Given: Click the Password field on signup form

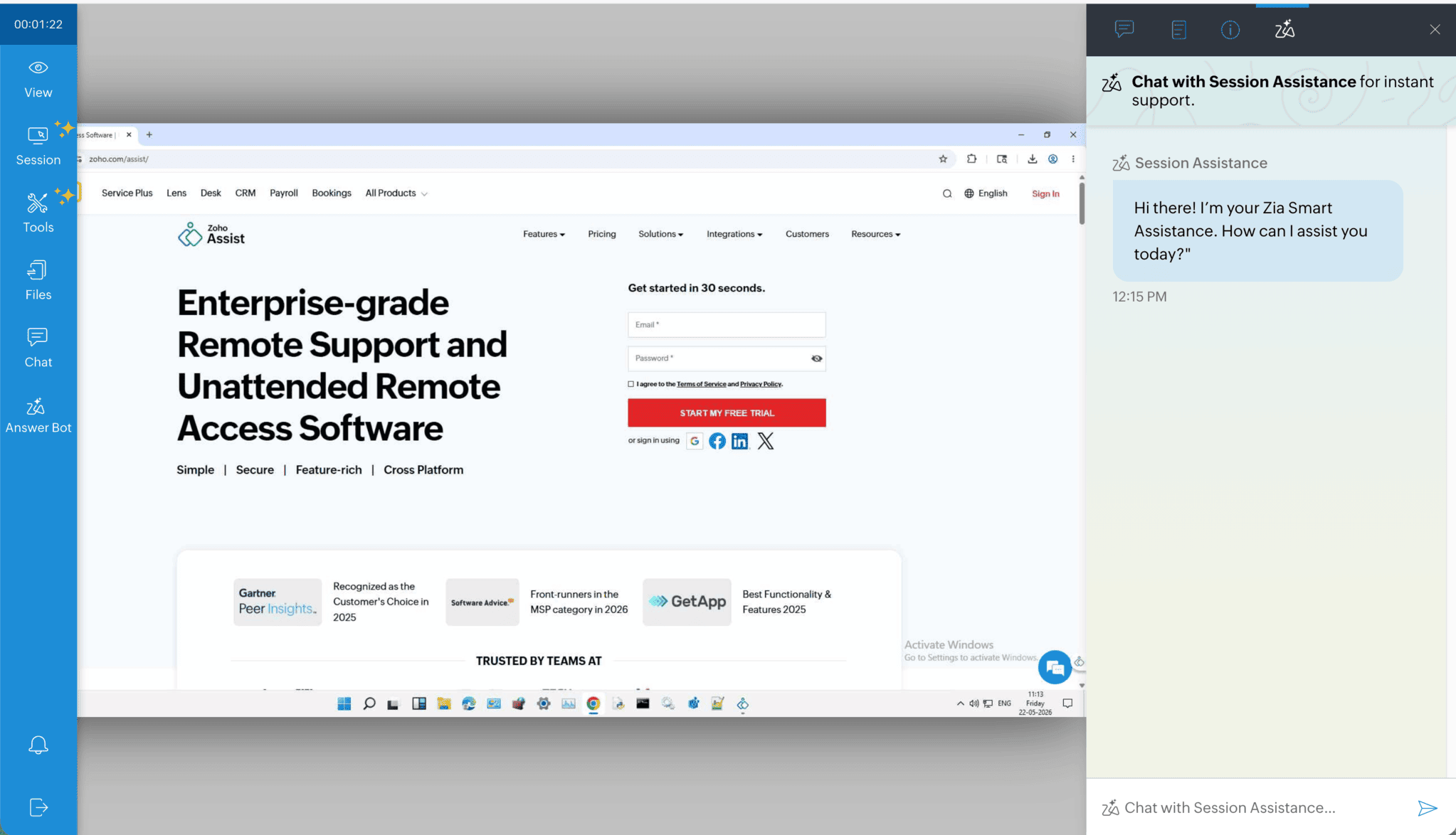Looking at the screenshot, I should click(x=727, y=358).
